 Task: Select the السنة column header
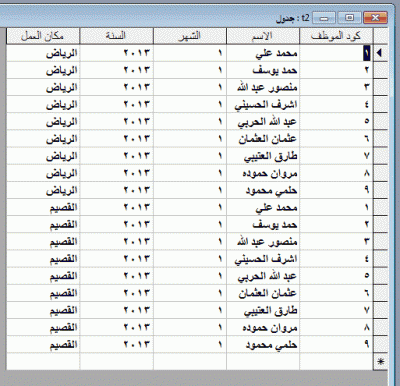pos(116,36)
